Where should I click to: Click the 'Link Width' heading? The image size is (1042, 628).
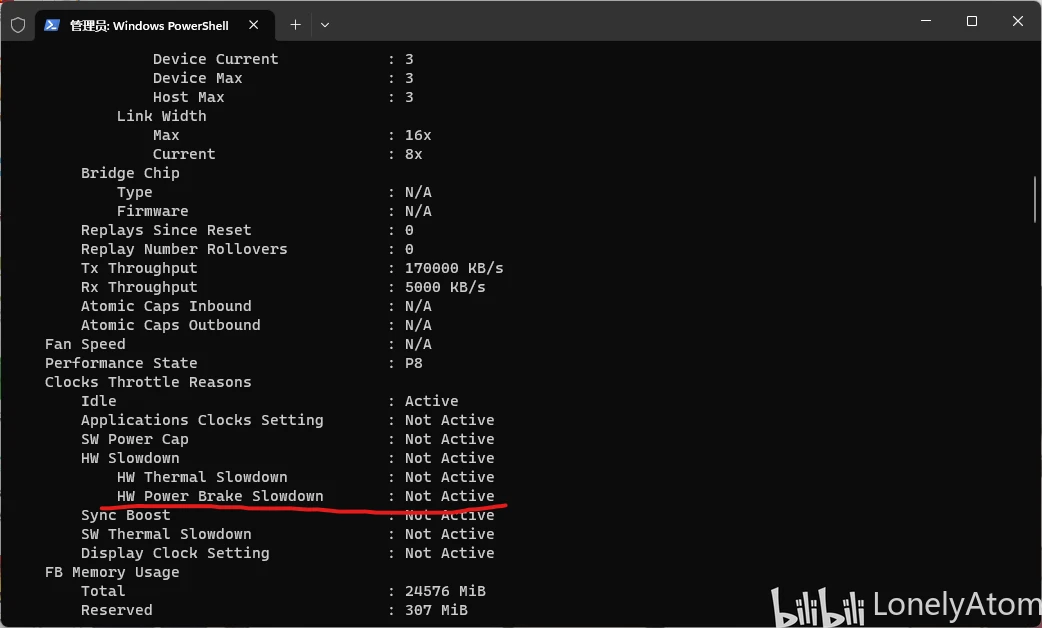point(161,116)
